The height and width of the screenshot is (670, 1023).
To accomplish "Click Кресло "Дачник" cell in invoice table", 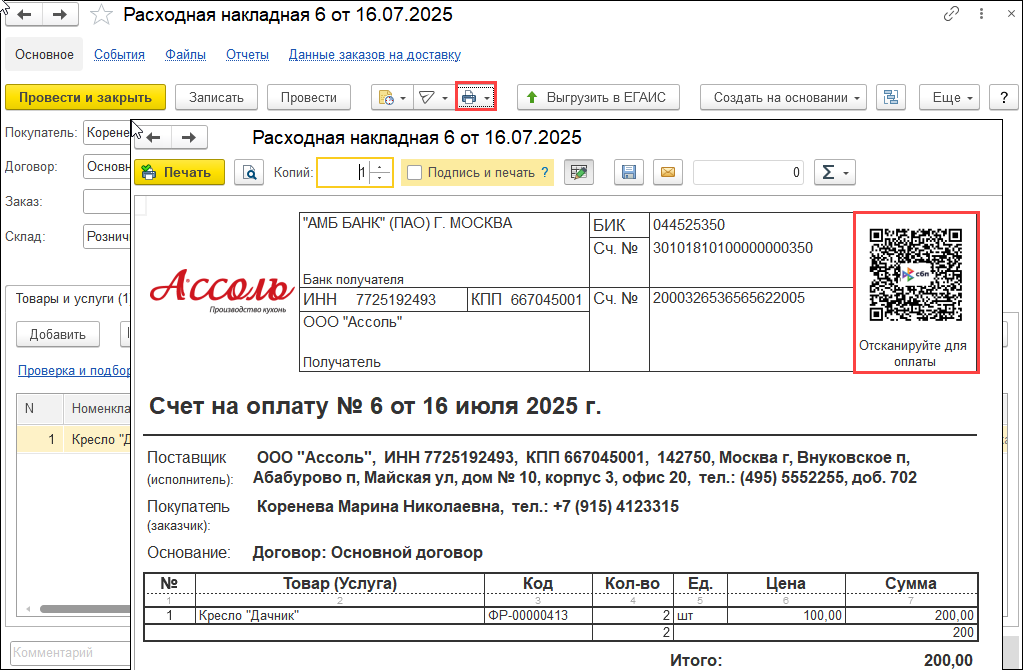I will click(x=340, y=615).
